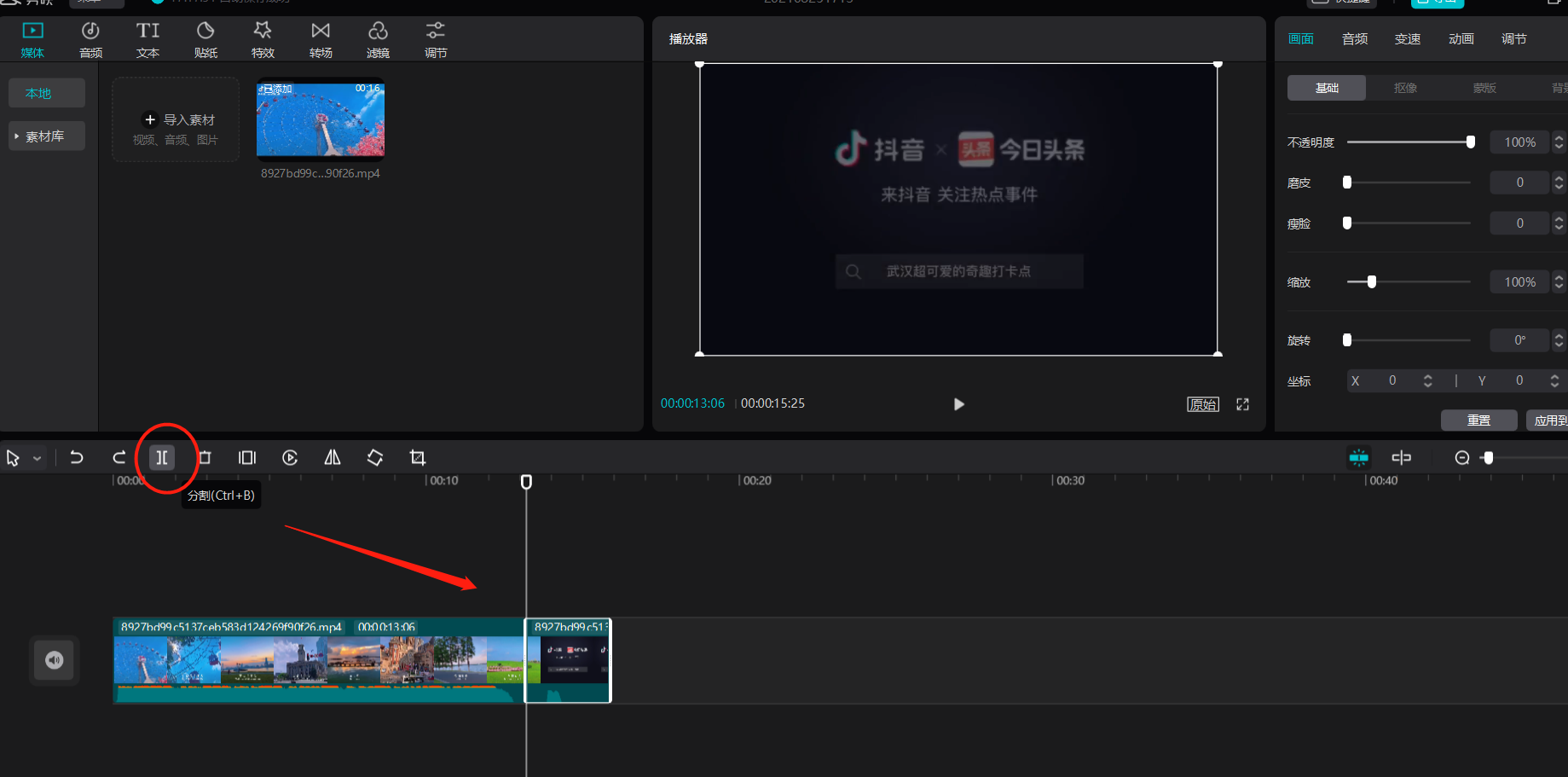This screenshot has height=777, width=1568.
Task: Switch to the 变速 speed tab
Action: click(x=1408, y=39)
